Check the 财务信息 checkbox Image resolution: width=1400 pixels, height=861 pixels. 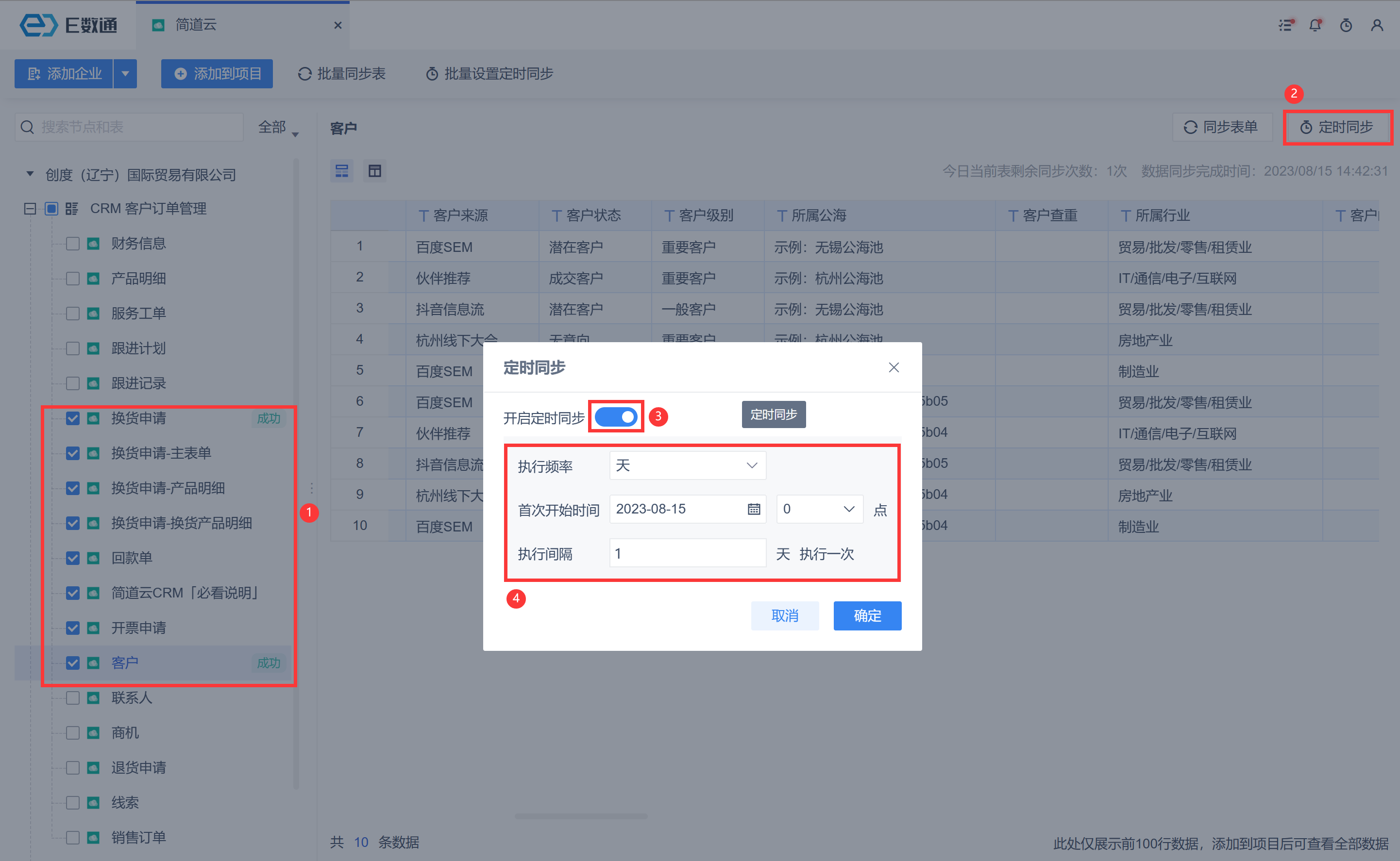point(72,244)
